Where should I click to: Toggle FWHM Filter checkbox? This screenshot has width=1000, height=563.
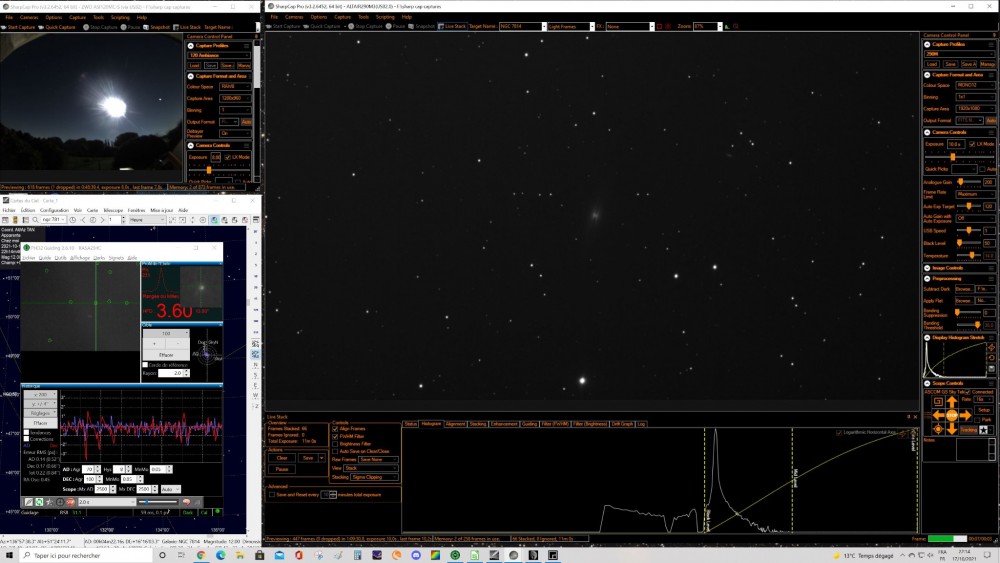335,437
